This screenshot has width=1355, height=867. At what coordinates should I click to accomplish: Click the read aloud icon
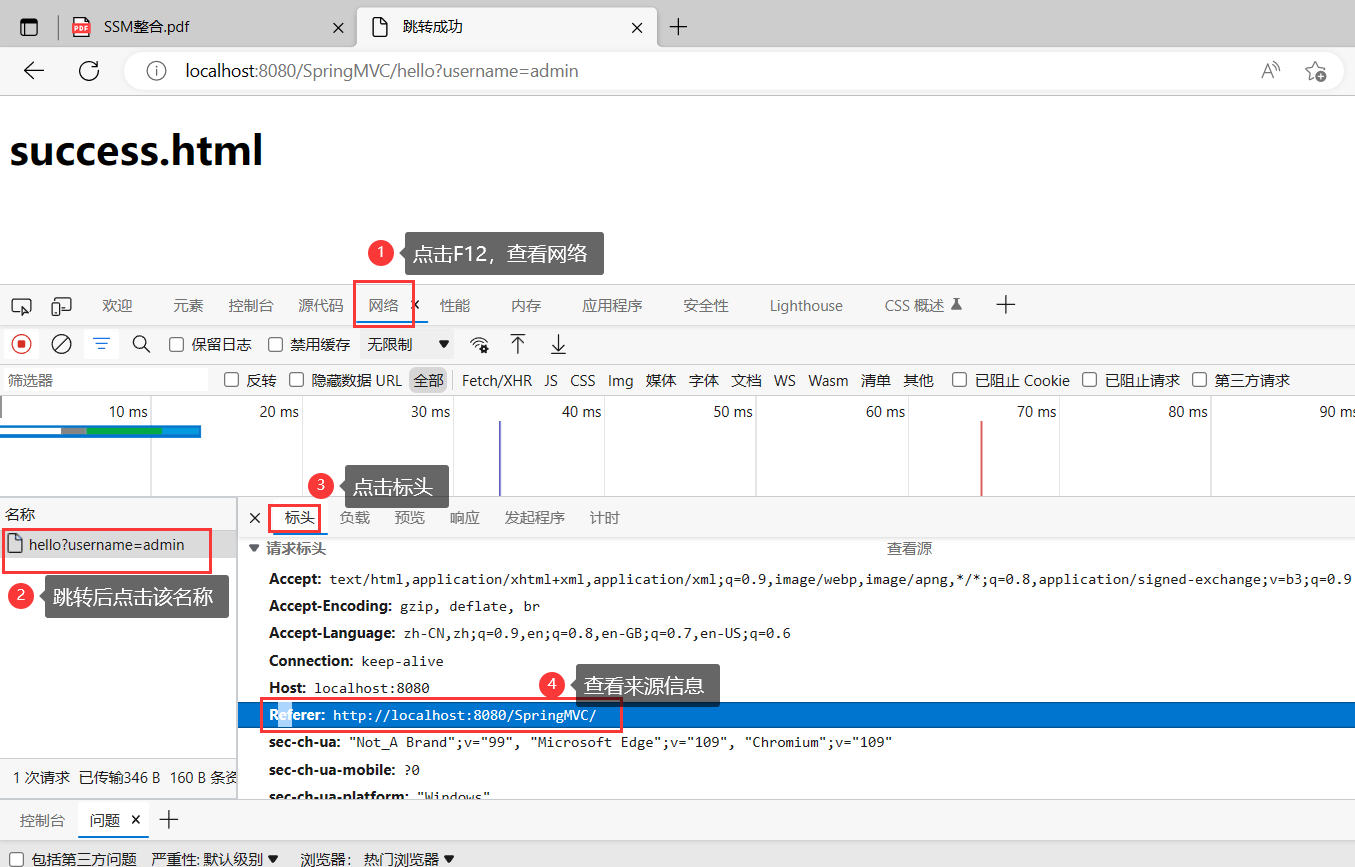1270,71
